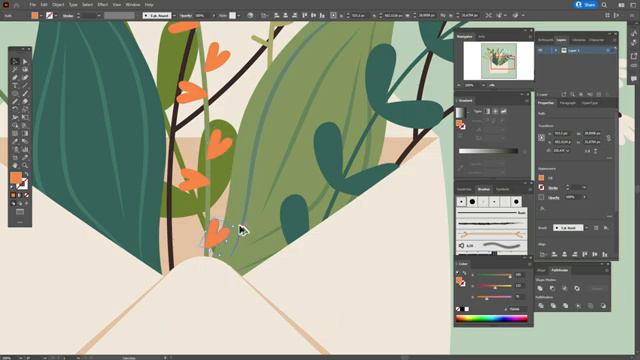The width and height of the screenshot is (640, 360).
Task: Select the Magic Wand tool
Action: 15,70
